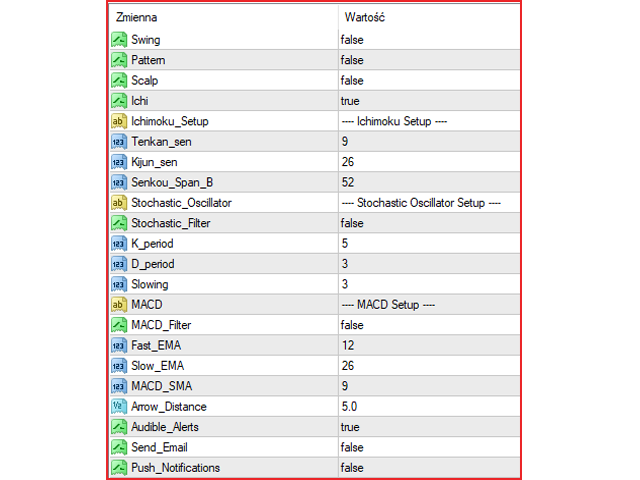This screenshot has width=640, height=480.
Task: Click the integer icon beside Slow_EMA
Action: tap(119, 366)
